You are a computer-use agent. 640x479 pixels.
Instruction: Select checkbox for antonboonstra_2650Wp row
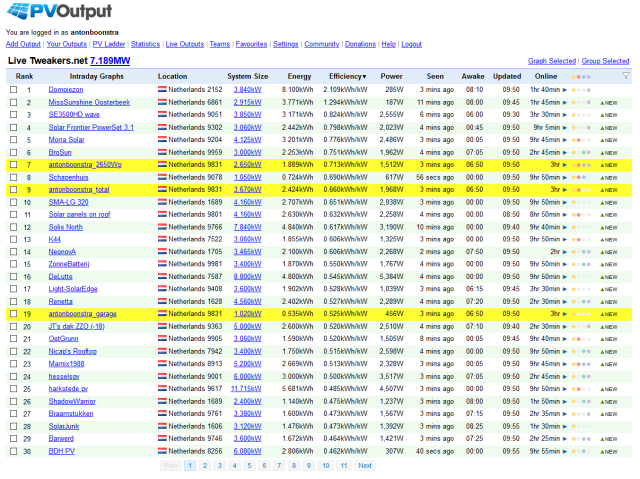point(14,164)
